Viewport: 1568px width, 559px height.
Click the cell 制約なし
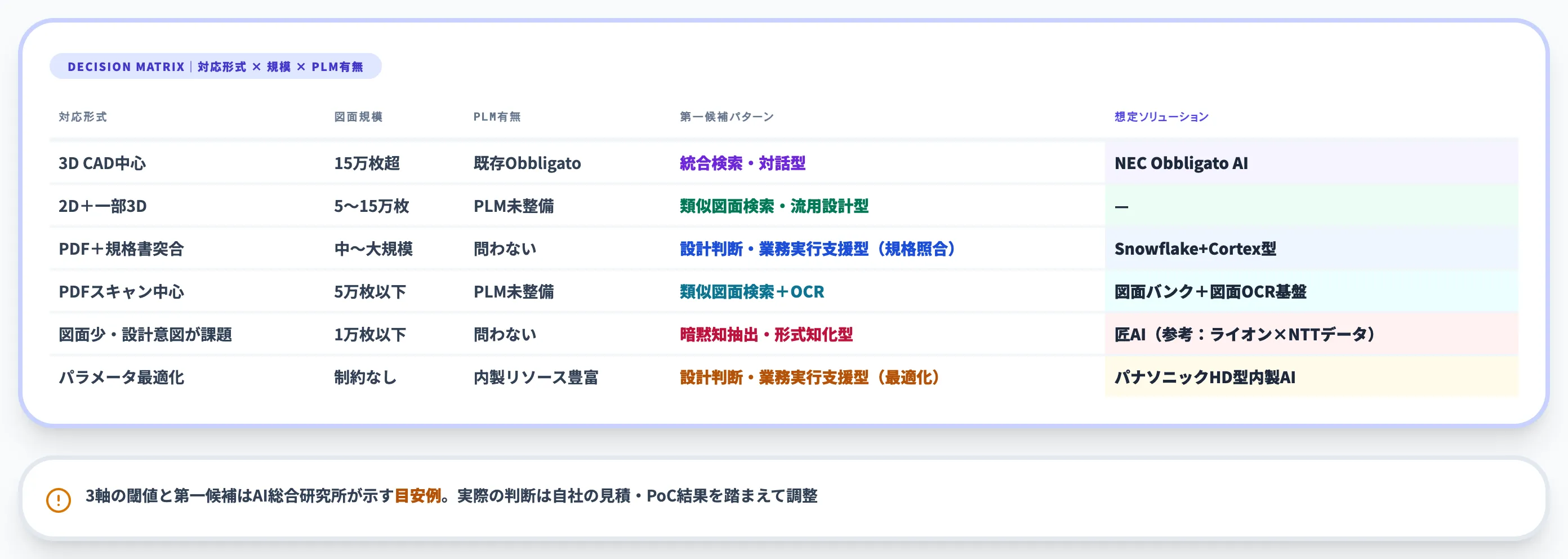(365, 377)
